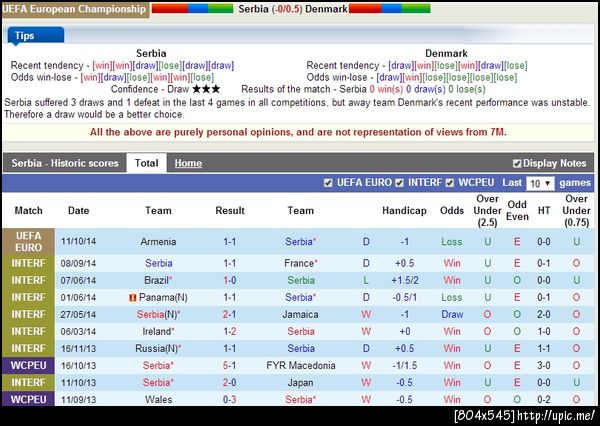
Task: Click the Confidence - Draw star rating
Action: 206,89
